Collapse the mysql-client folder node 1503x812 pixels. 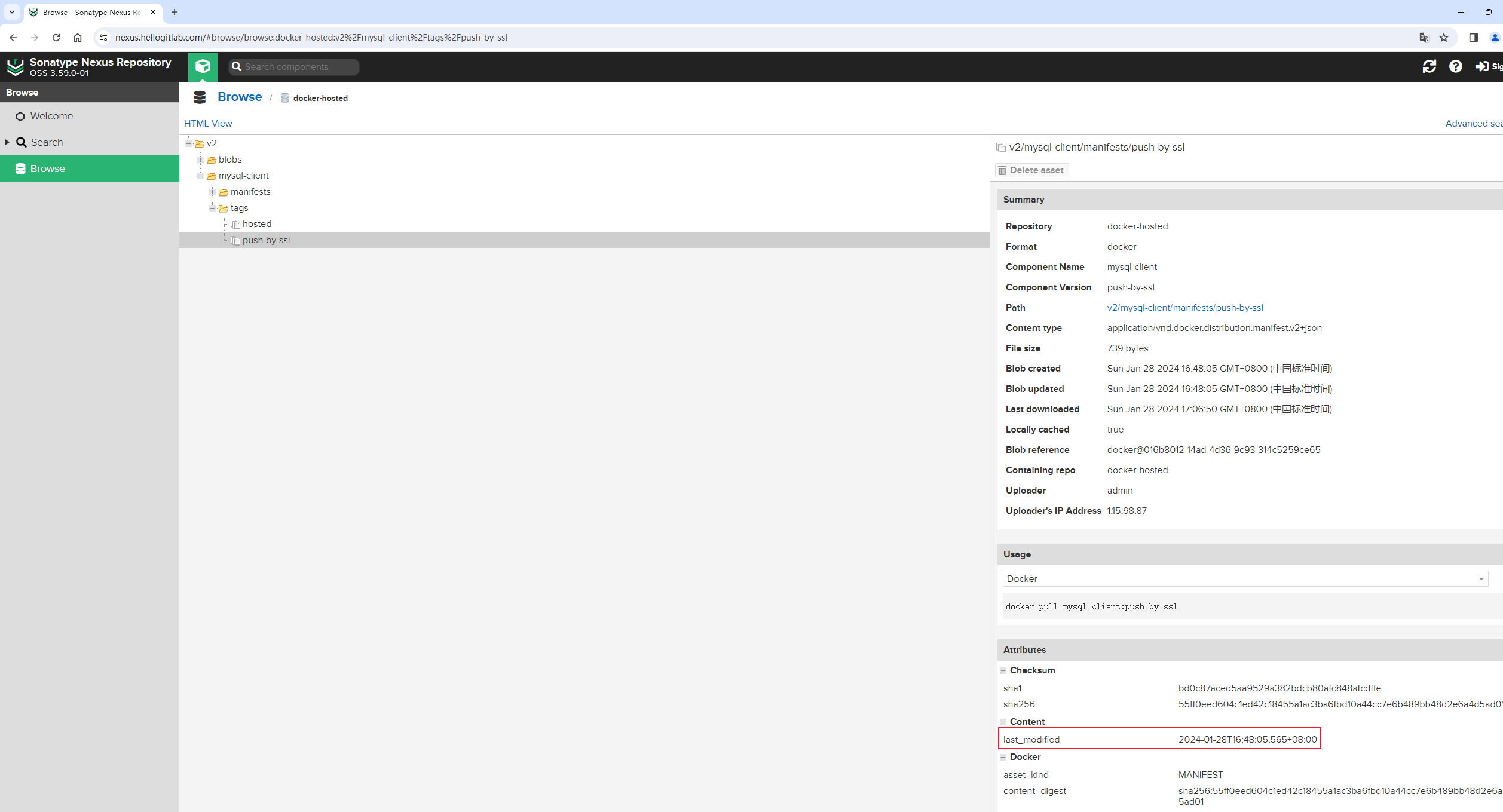tap(201, 176)
